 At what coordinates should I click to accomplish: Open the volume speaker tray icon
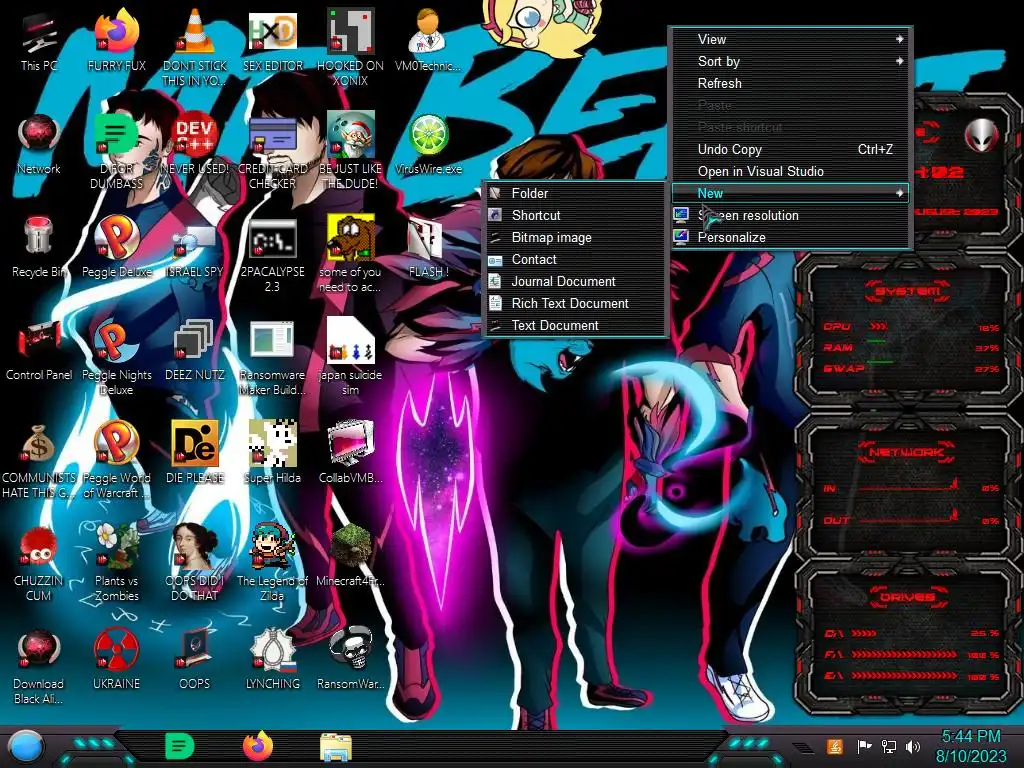[x=912, y=746]
